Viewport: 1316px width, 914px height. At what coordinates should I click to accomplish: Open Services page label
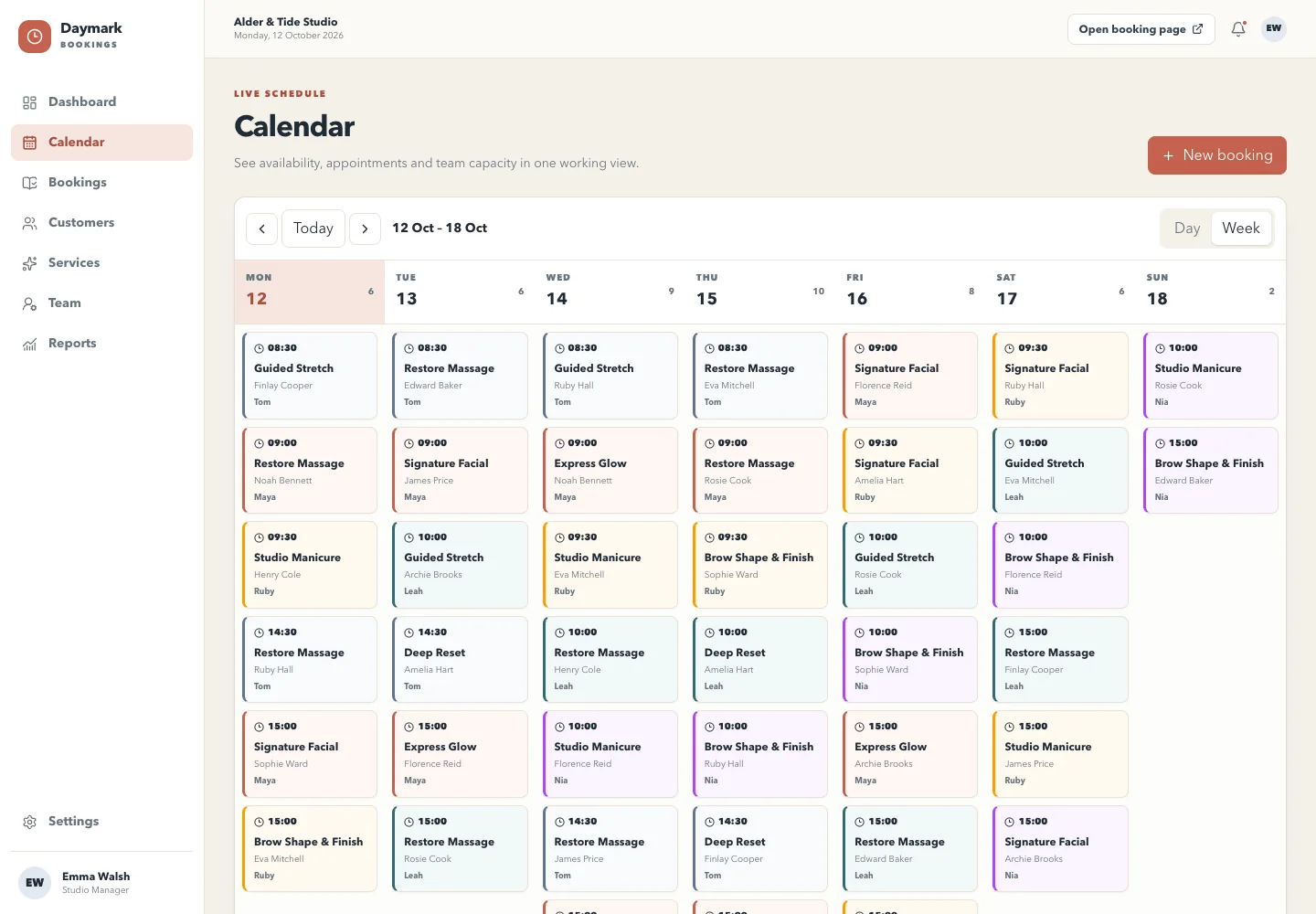74,263
